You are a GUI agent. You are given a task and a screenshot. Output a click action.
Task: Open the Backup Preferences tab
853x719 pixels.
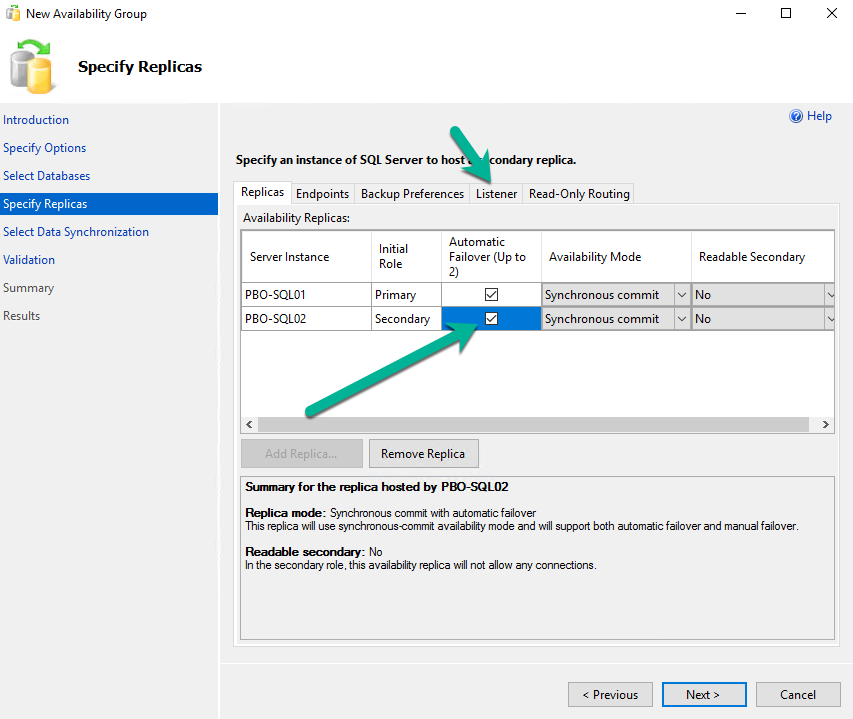tap(412, 194)
